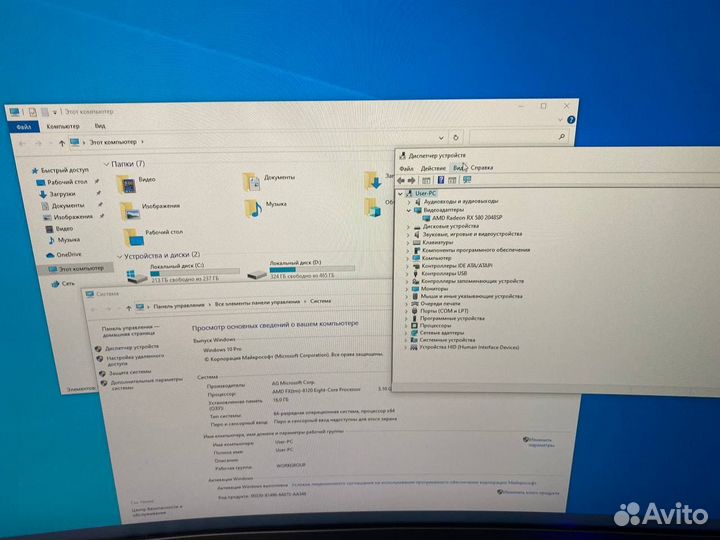Switch to Компьютер ribbon tab in Explorer
The height and width of the screenshot is (540, 720).
point(63,127)
